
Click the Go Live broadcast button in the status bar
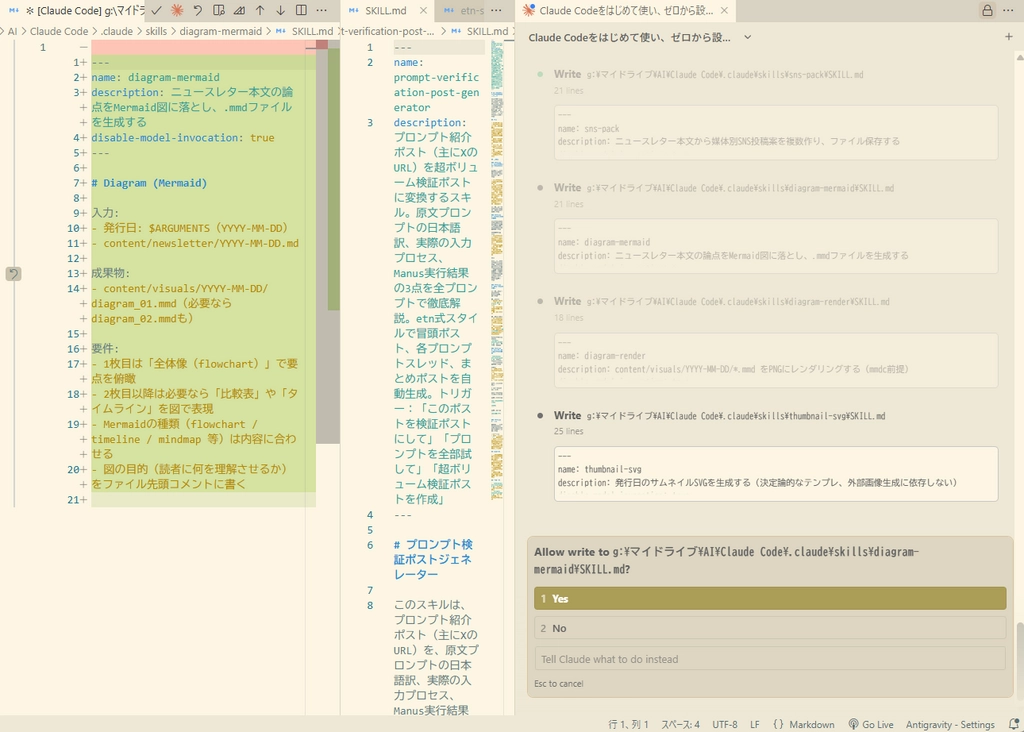coord(871,724)
